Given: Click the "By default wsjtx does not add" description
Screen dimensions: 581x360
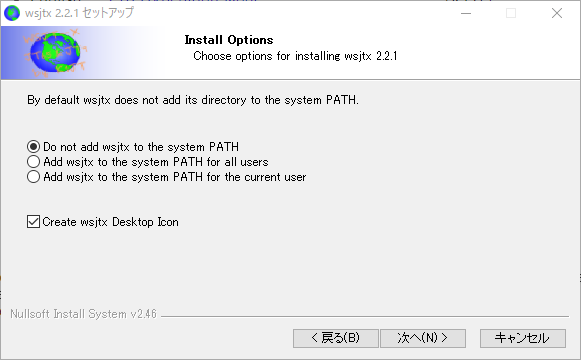Looking at the screenshot, I should coord(193,100).
